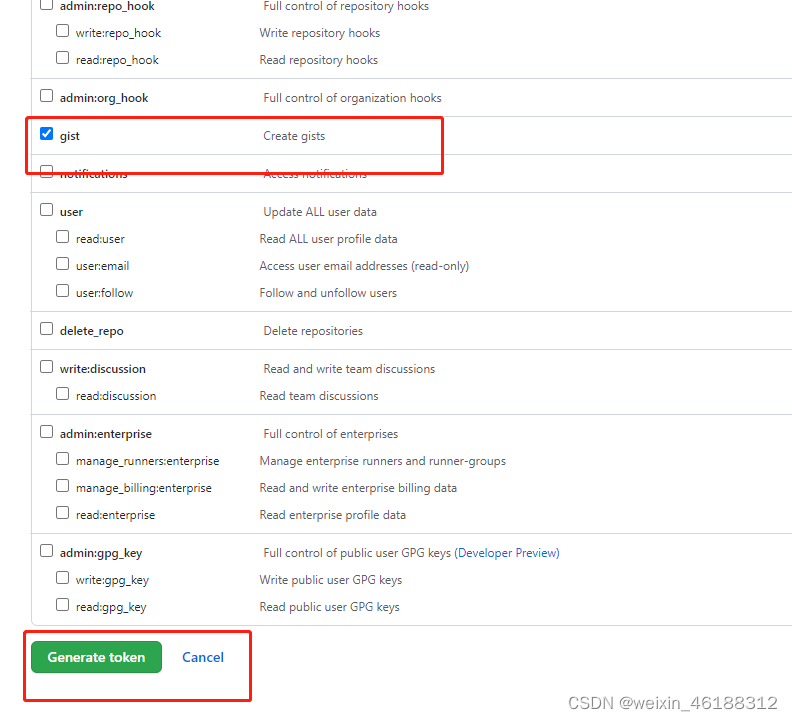The image size is (792, 721).
Task: Enable manage_runners:enterprise checkbox
Action: 63,459
